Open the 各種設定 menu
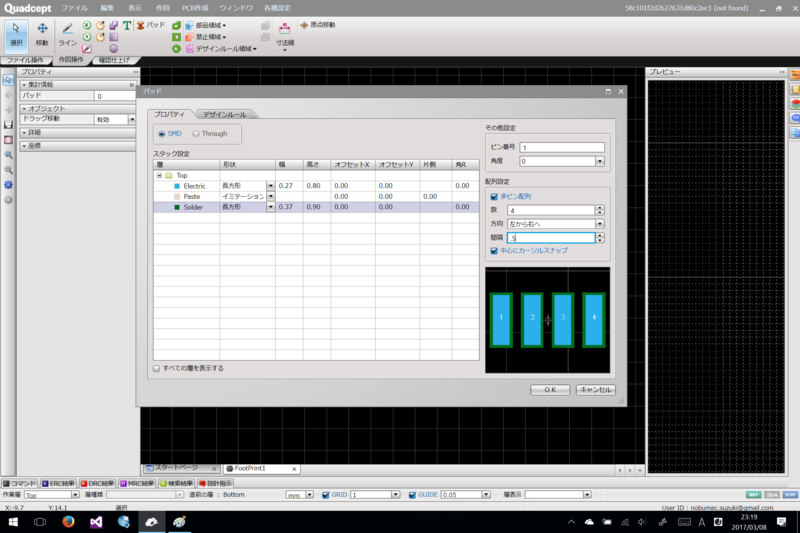The image size is (800, 533). tap(277, 8)
